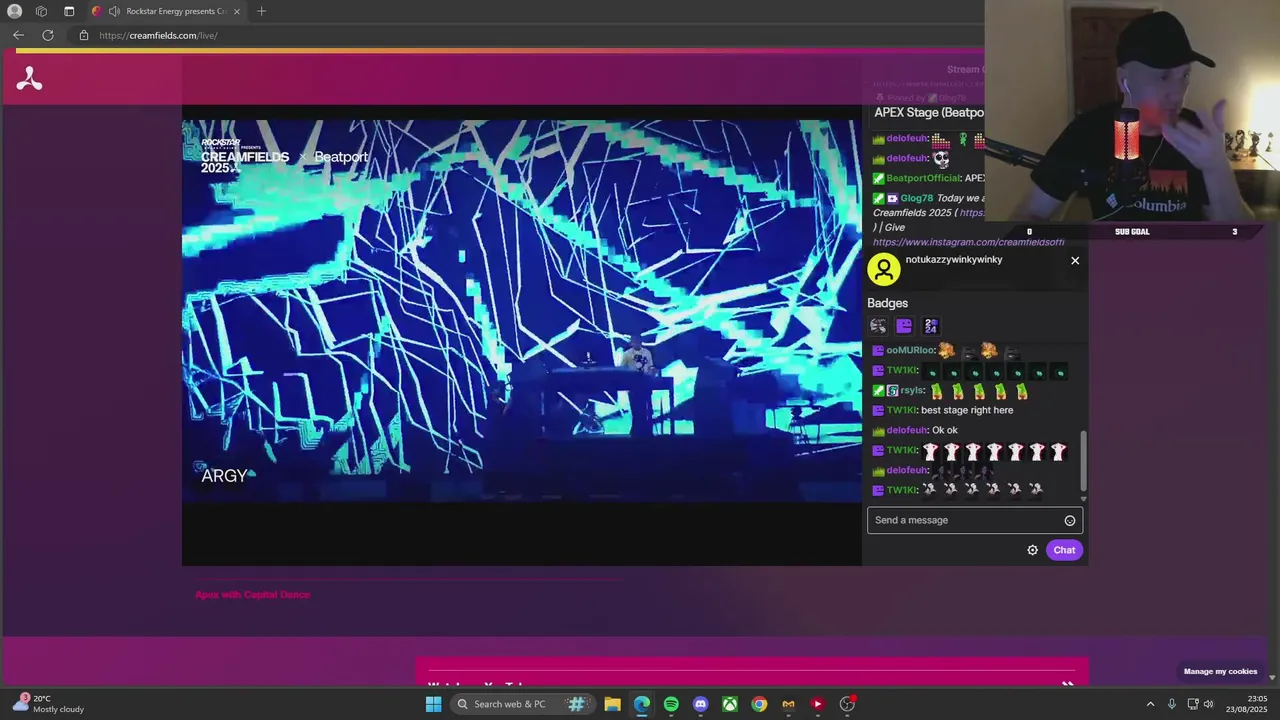Click the Manage my cookies button

click(1220, 672)
